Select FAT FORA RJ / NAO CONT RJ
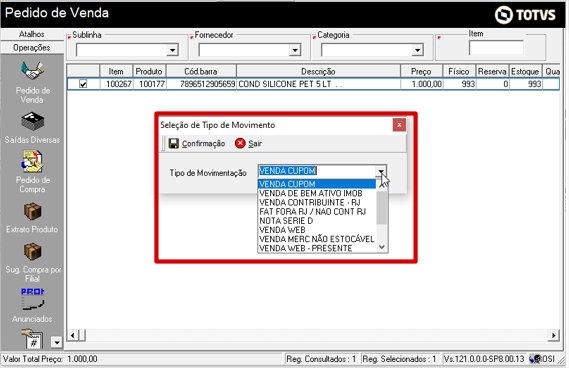The width and height of the screenshot is (569, 368). pyautogui.click(x=317, y=212)
